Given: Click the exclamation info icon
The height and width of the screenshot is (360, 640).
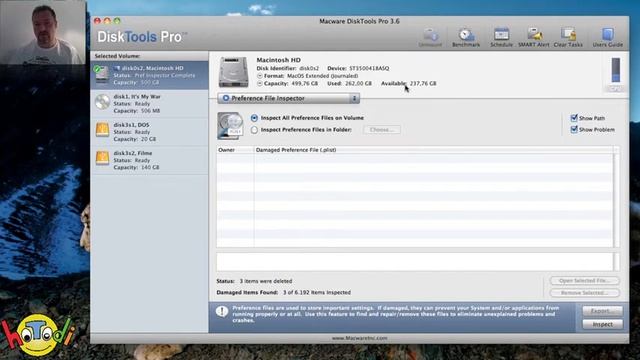Looking at the screenshot, I should click(222, 312).
